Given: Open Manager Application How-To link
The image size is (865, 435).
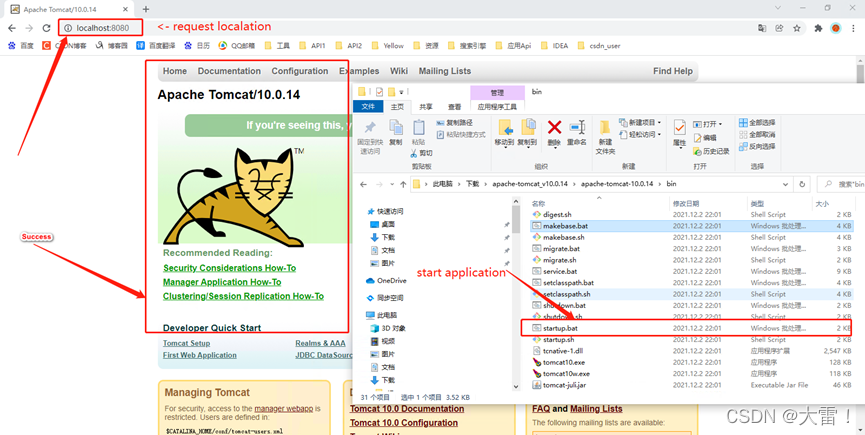Looking at the screenshot, I should tap(222, 282).
